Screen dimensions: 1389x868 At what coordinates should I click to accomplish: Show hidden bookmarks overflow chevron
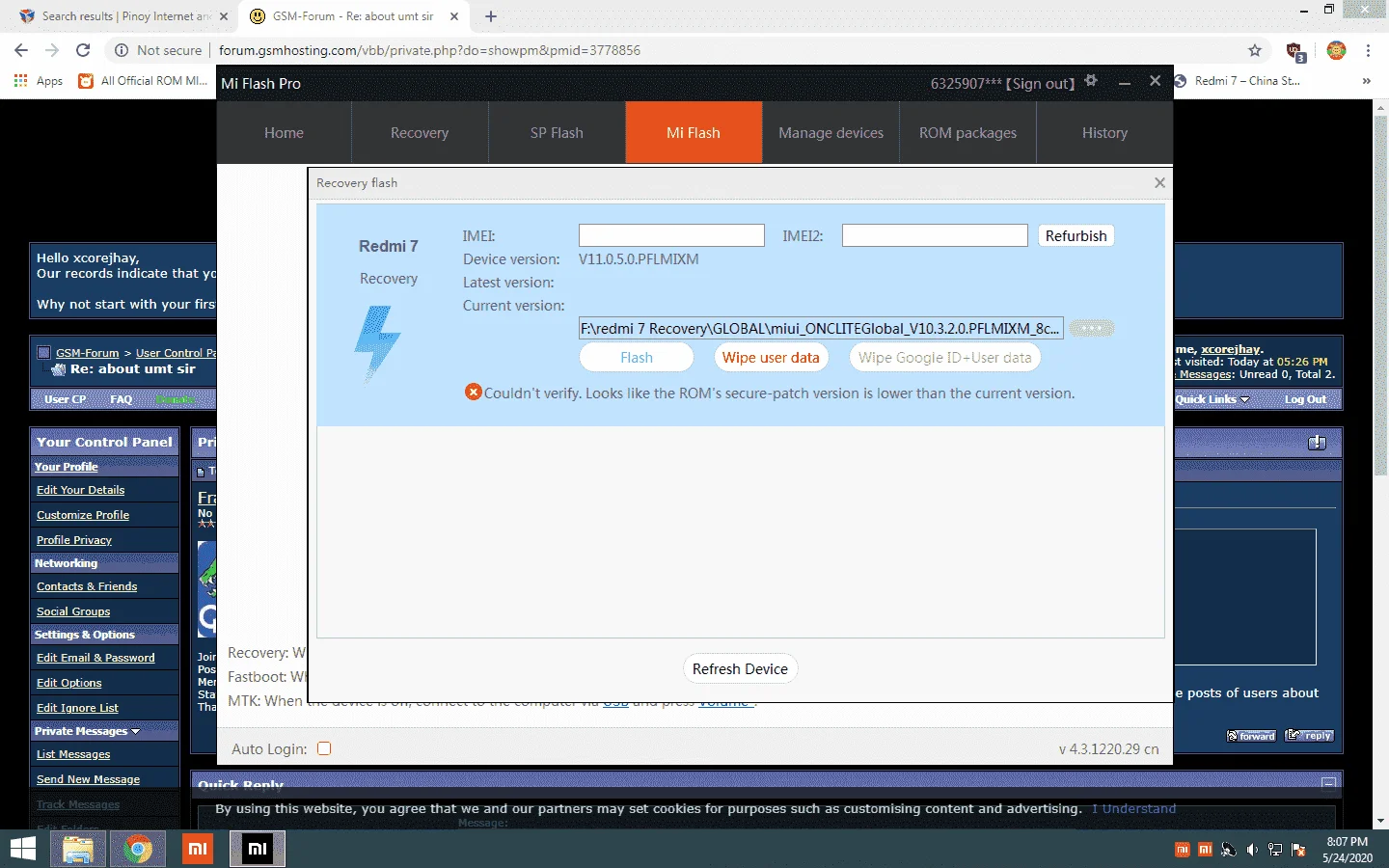1366,81
